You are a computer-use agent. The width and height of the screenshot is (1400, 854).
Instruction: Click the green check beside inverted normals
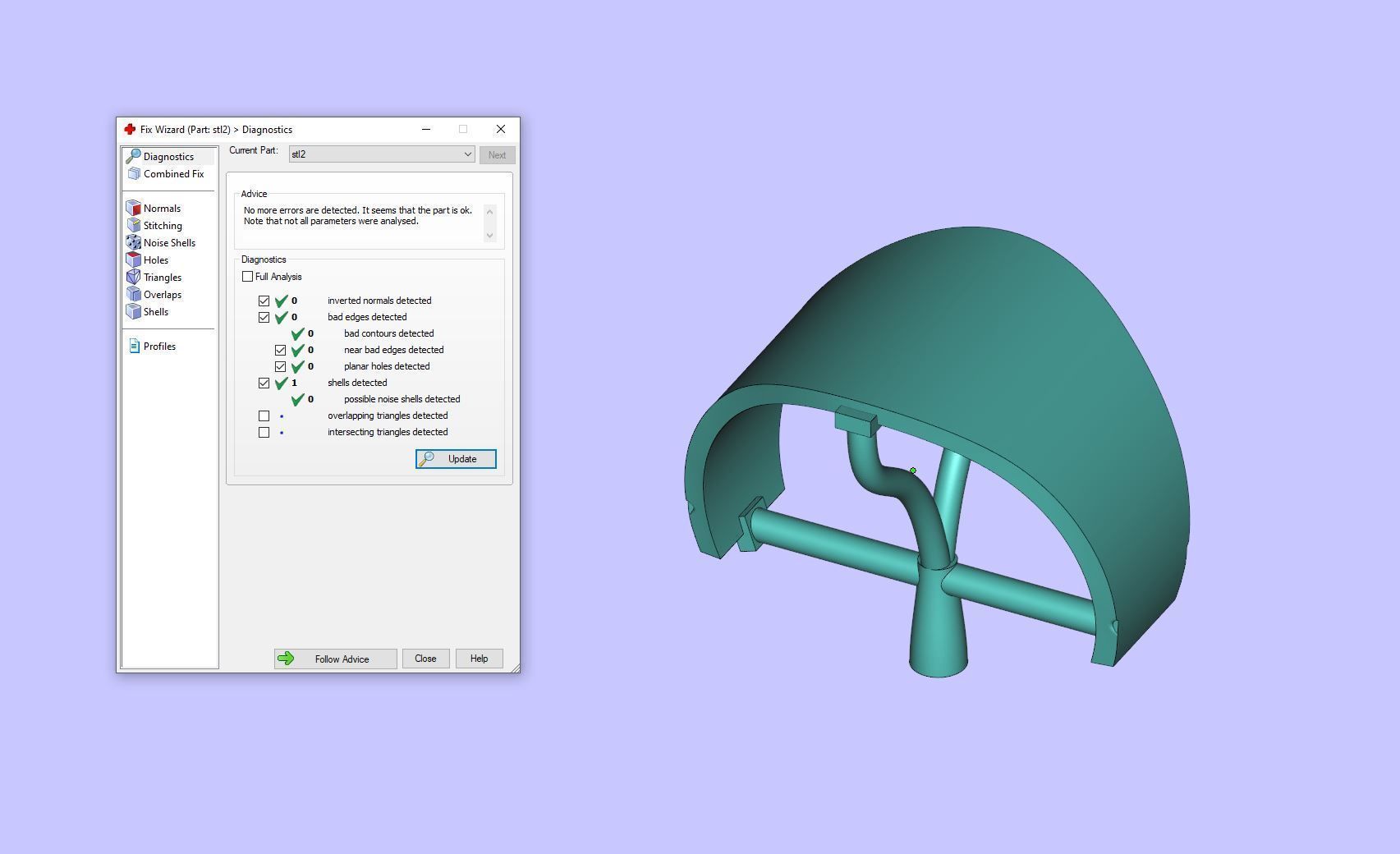282,301
